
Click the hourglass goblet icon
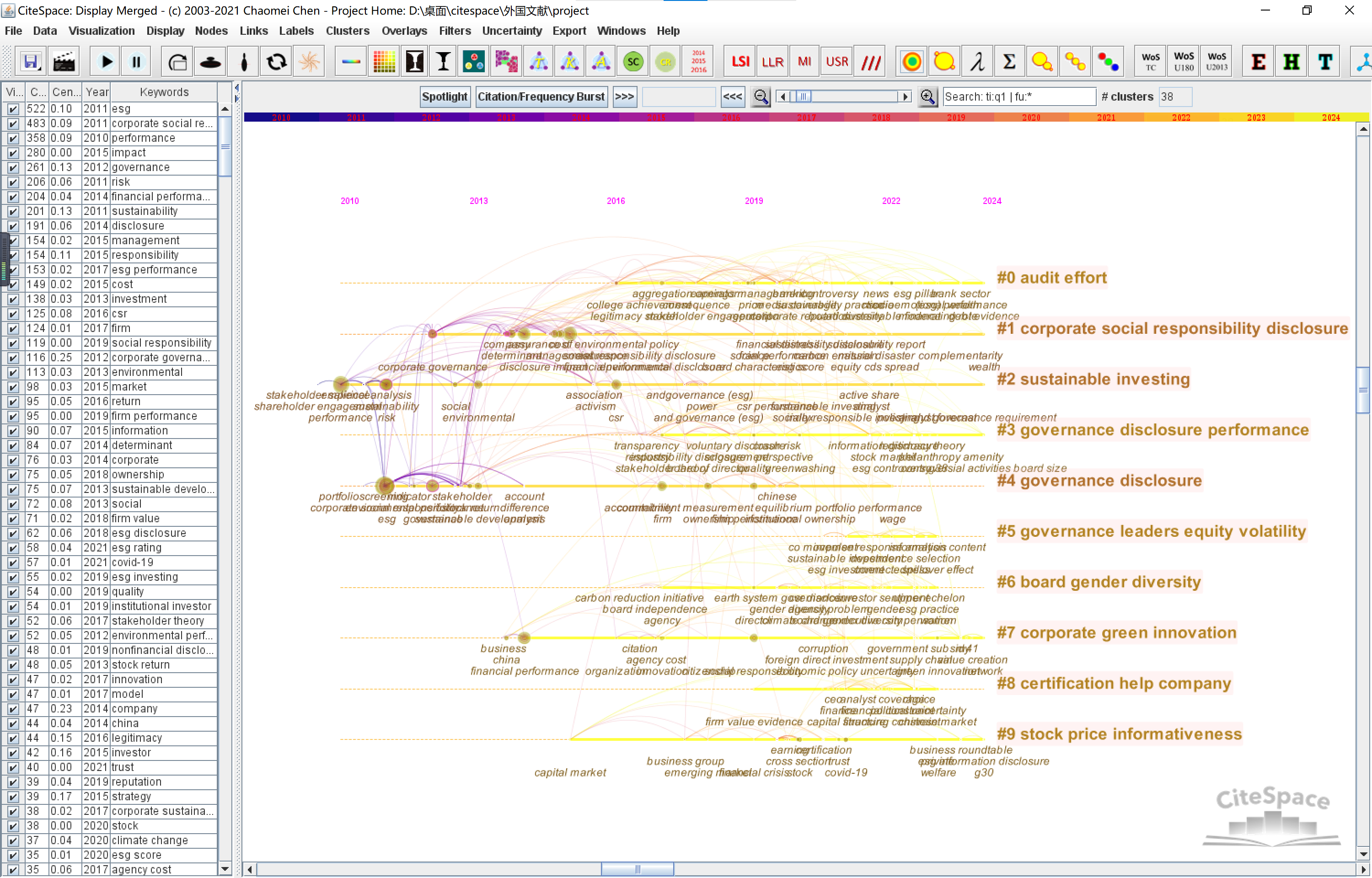[x=443, y=62]
